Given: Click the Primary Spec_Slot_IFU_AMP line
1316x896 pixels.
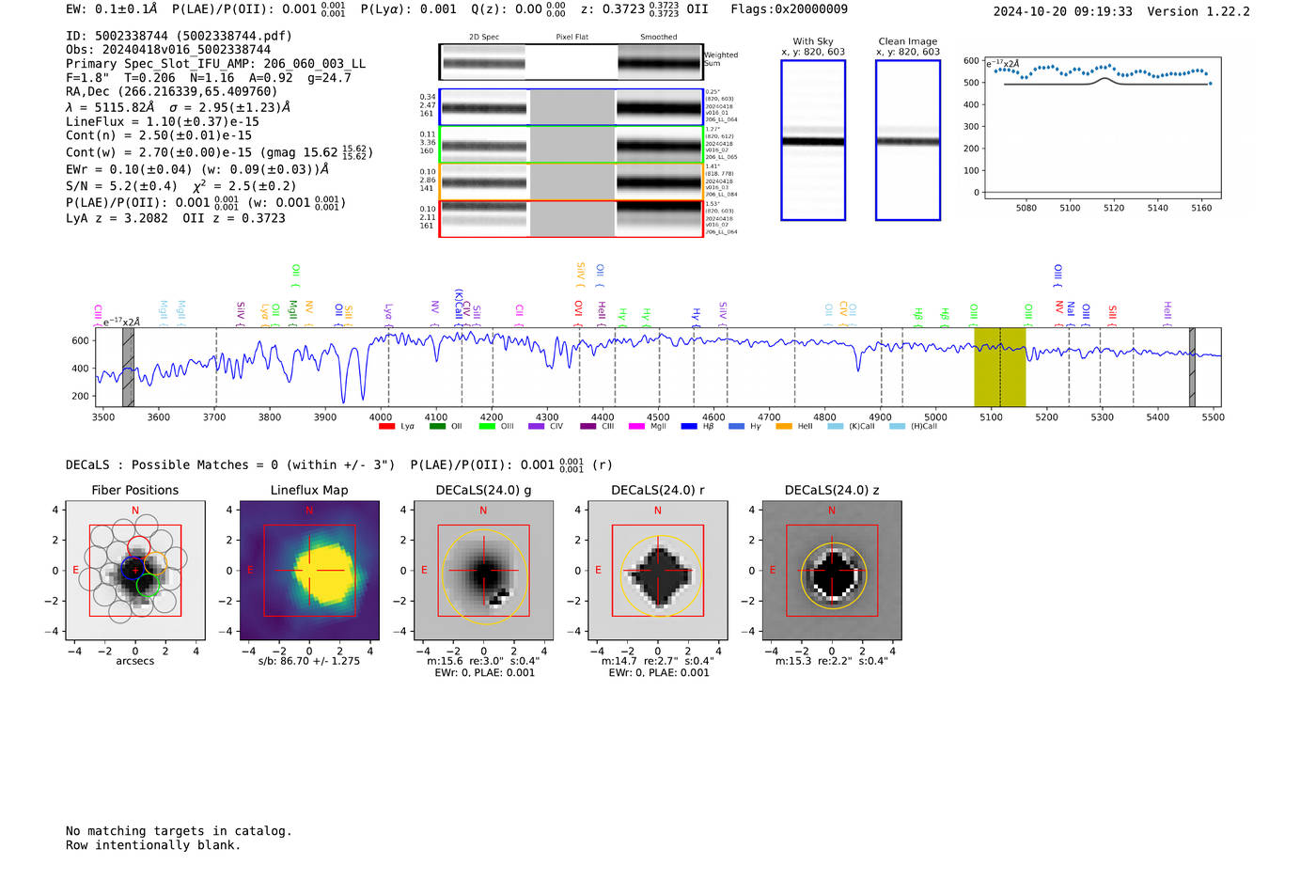Looking at the screenshot, I should coord(216,64).
